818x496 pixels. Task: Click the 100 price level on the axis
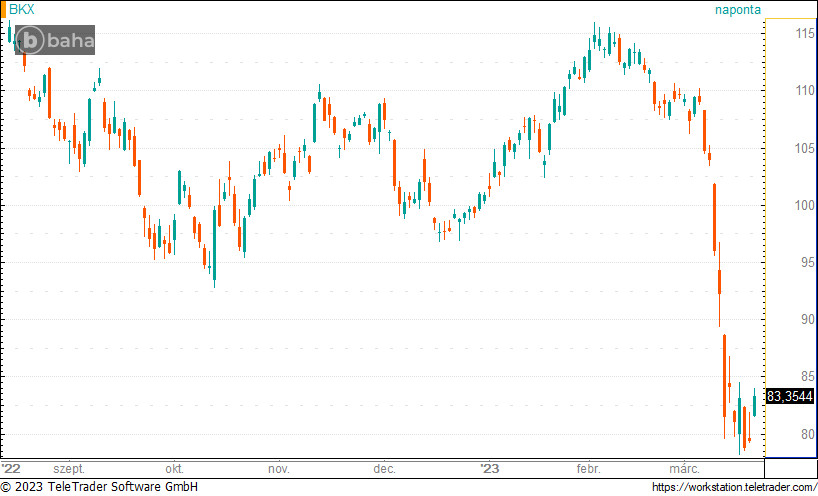[x=778, y=206]
